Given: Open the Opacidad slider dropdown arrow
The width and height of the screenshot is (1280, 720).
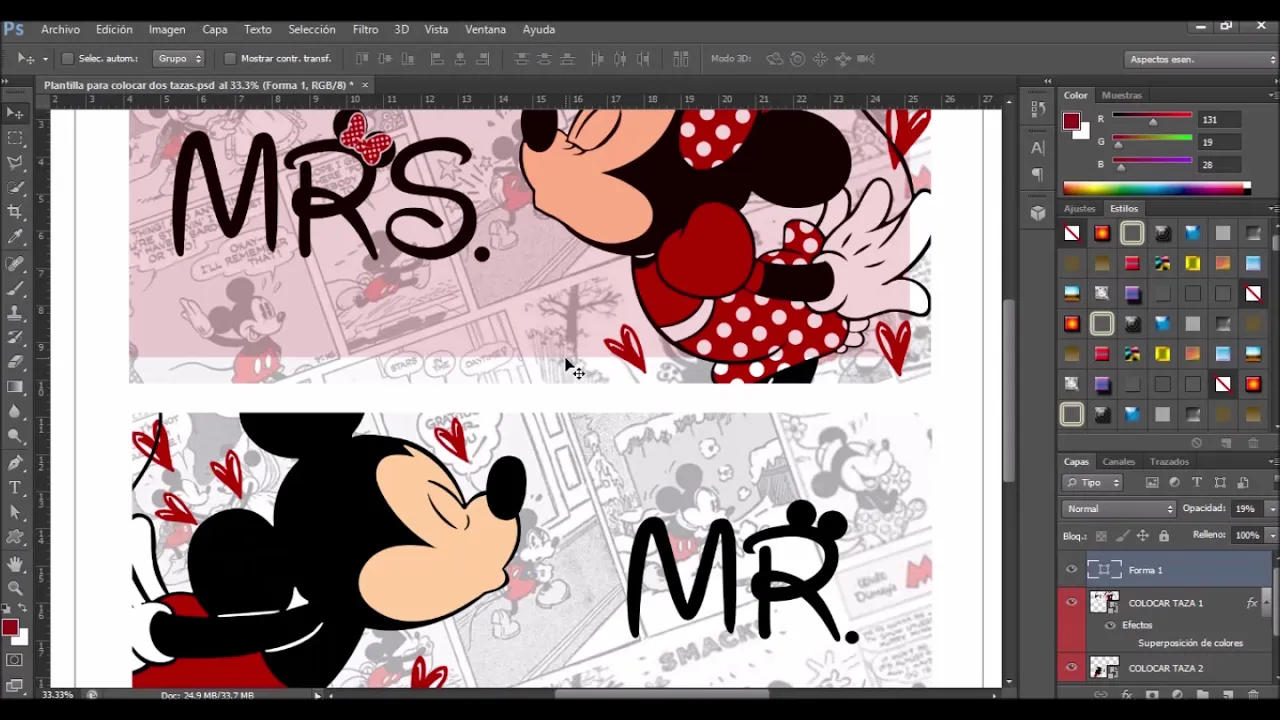Looking at the screenshot, I should pos(1271,509).
